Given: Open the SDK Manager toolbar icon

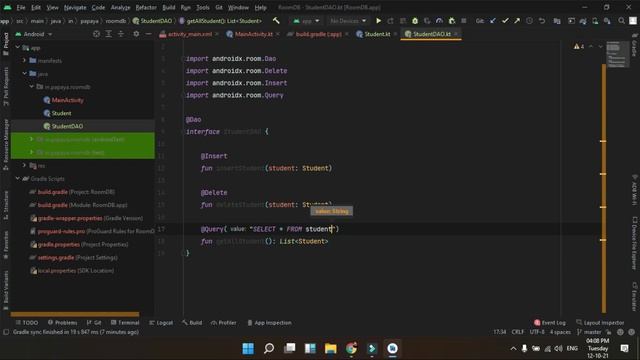Looking at the screenshot, I should point(607,20).
